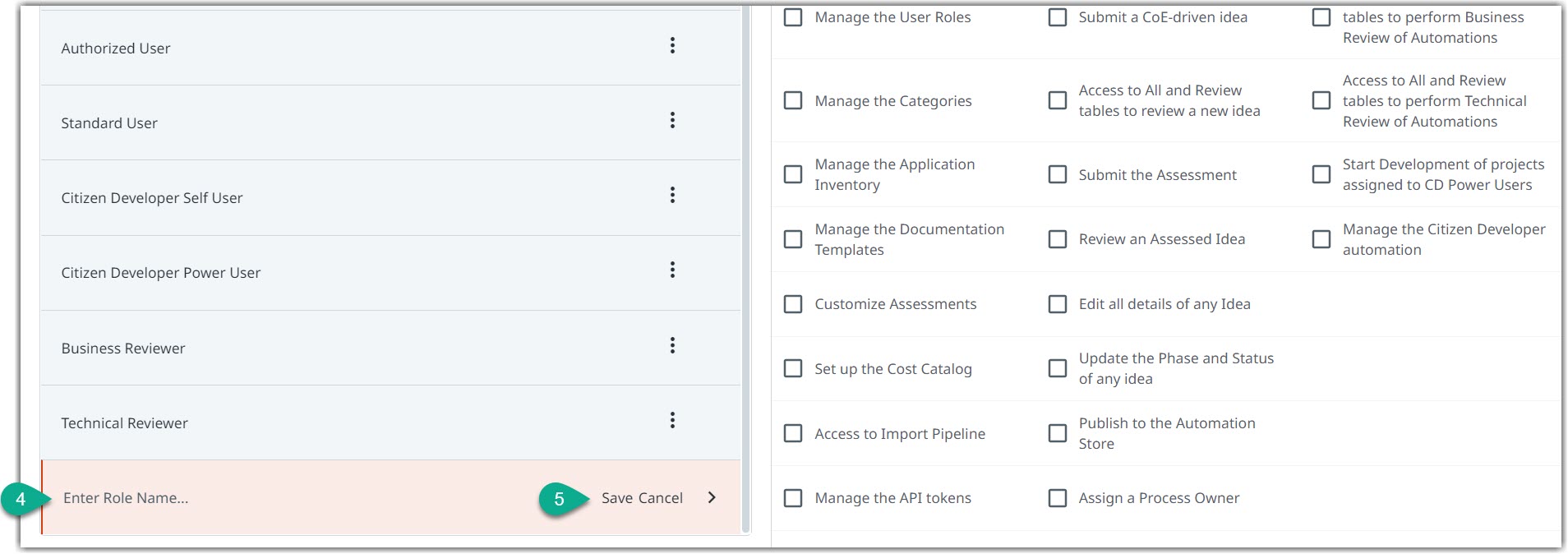
Task: Open Citizen Developer Self User options menu
Action: click(672, 196)
